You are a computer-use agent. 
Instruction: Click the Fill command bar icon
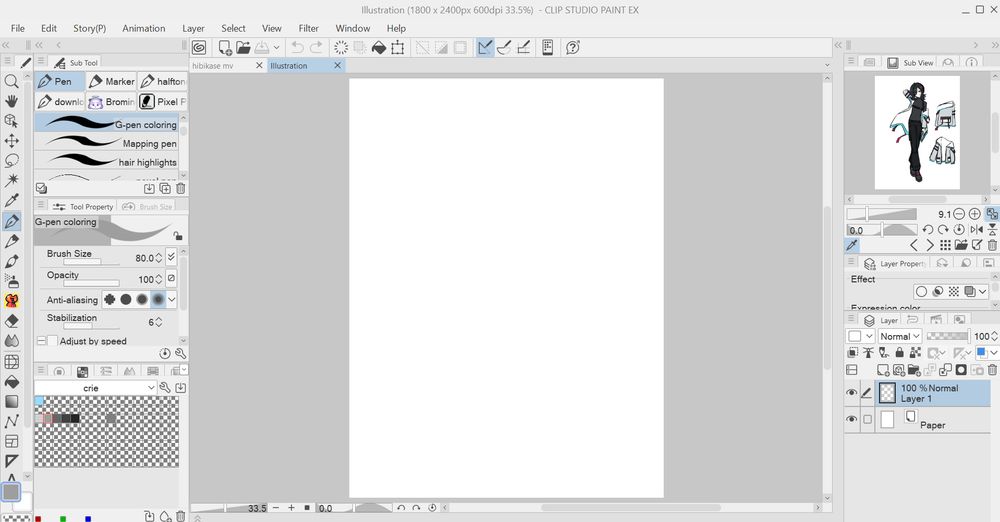(x=379, y=47)
